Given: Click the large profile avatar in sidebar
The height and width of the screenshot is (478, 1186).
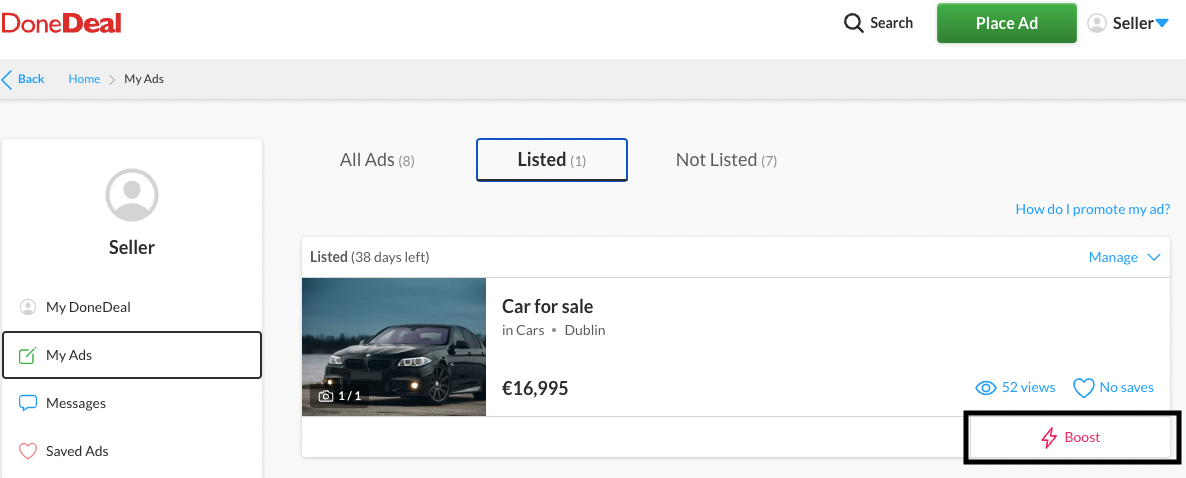Looking at the screenshot, I should coord(132,195).
